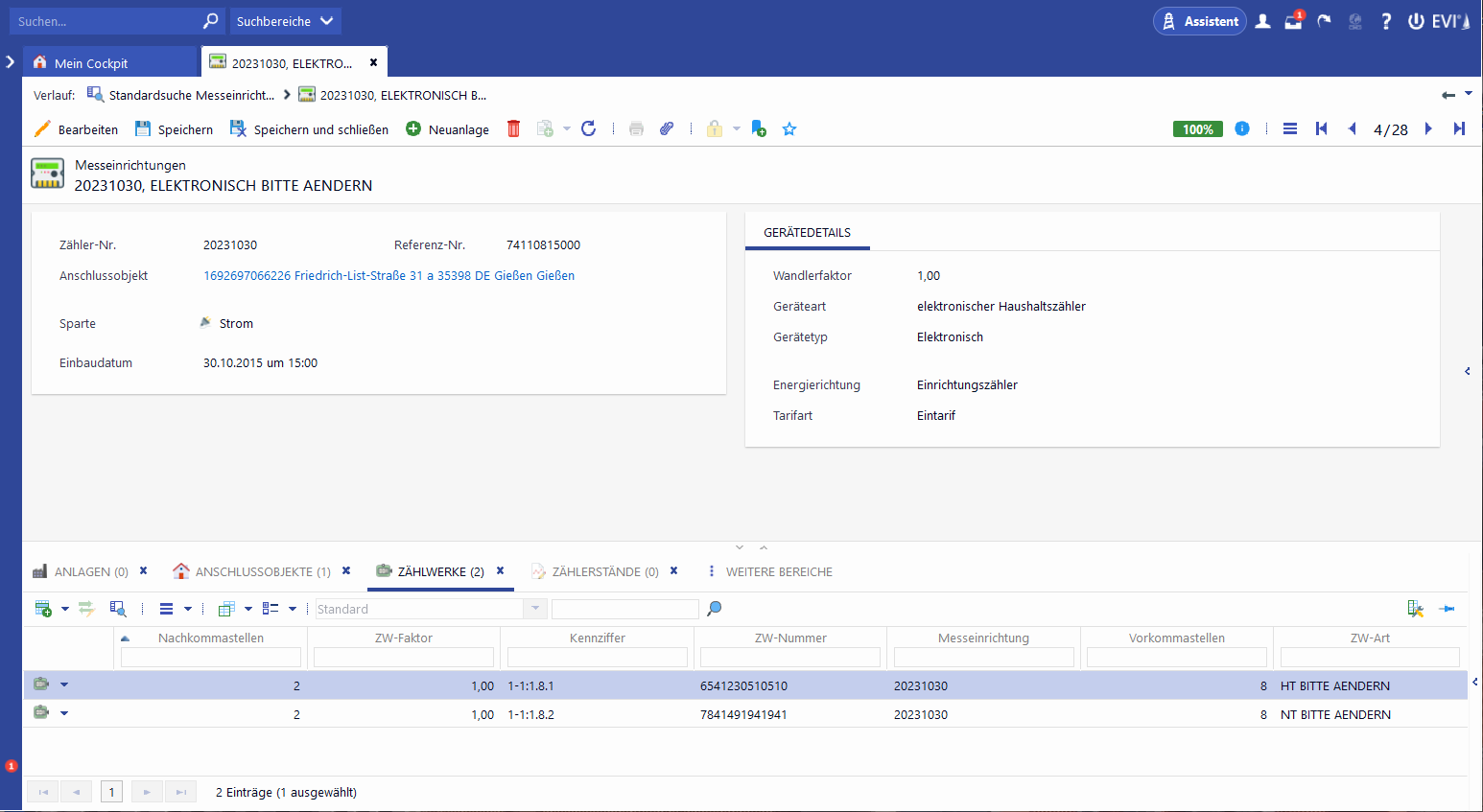Open the Suchbereiche dropdown

(x=285, y=21)
